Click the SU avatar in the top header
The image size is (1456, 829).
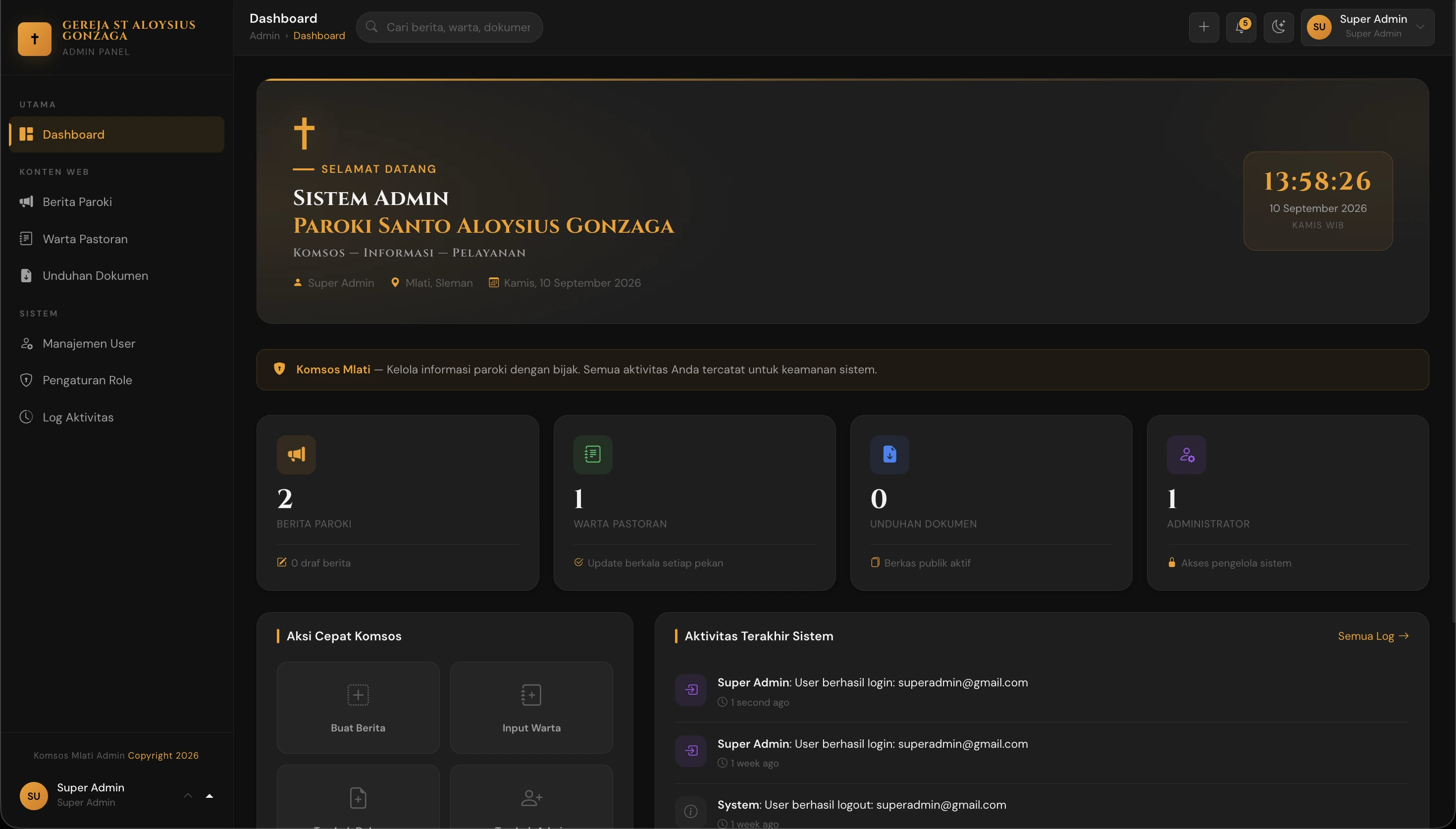tap(1319, 27)
